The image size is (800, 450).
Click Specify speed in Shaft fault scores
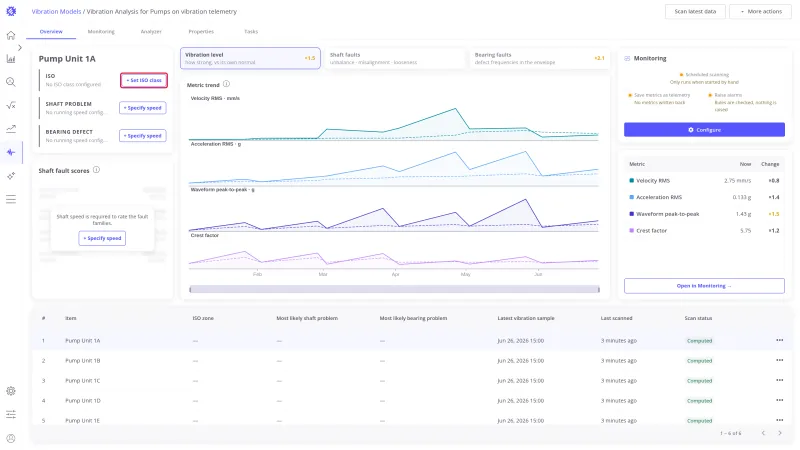pos(102,238)
